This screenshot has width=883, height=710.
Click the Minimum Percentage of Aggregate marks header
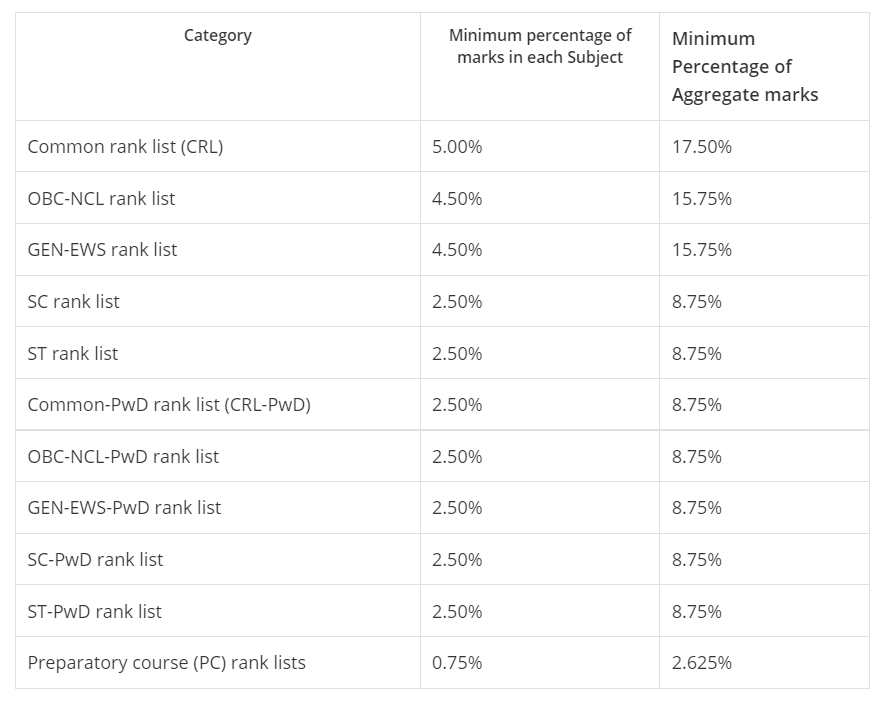coord(745,67)
